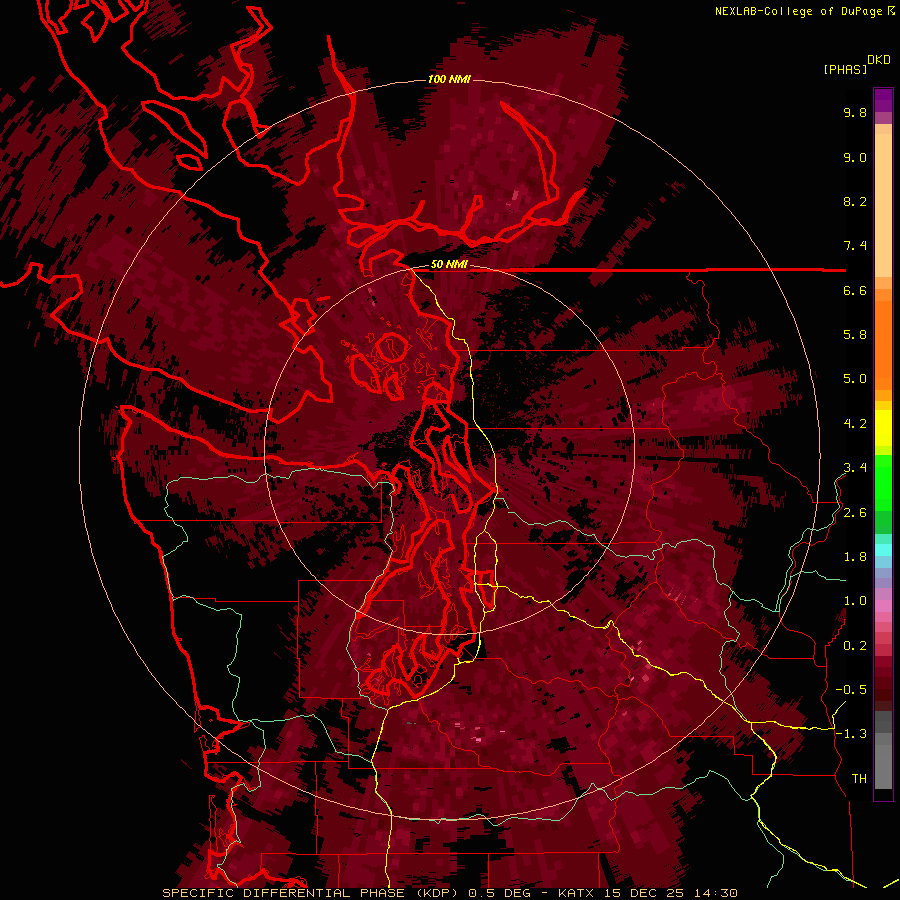900x900 pixels.
Task: Click the 5.0 legend value
Action: tap(855, 379)
